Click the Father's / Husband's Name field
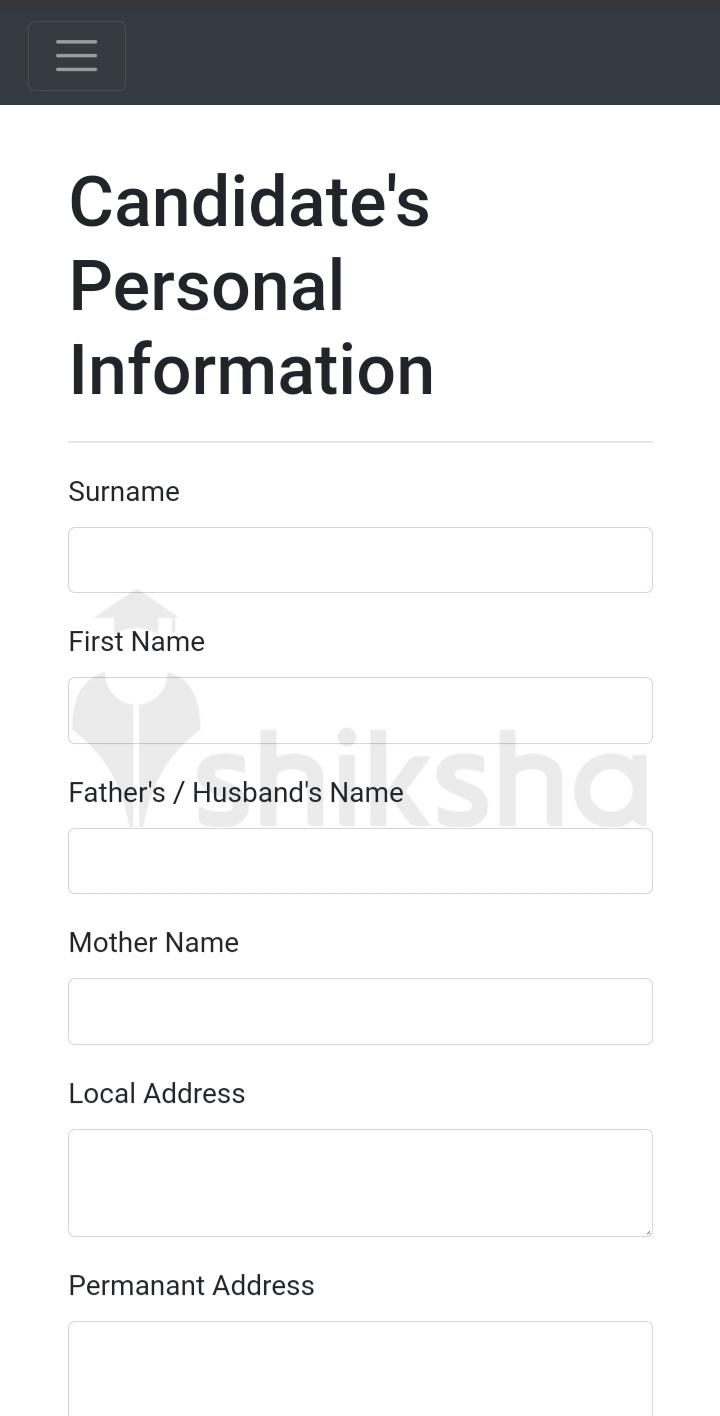 click(360, 860)
